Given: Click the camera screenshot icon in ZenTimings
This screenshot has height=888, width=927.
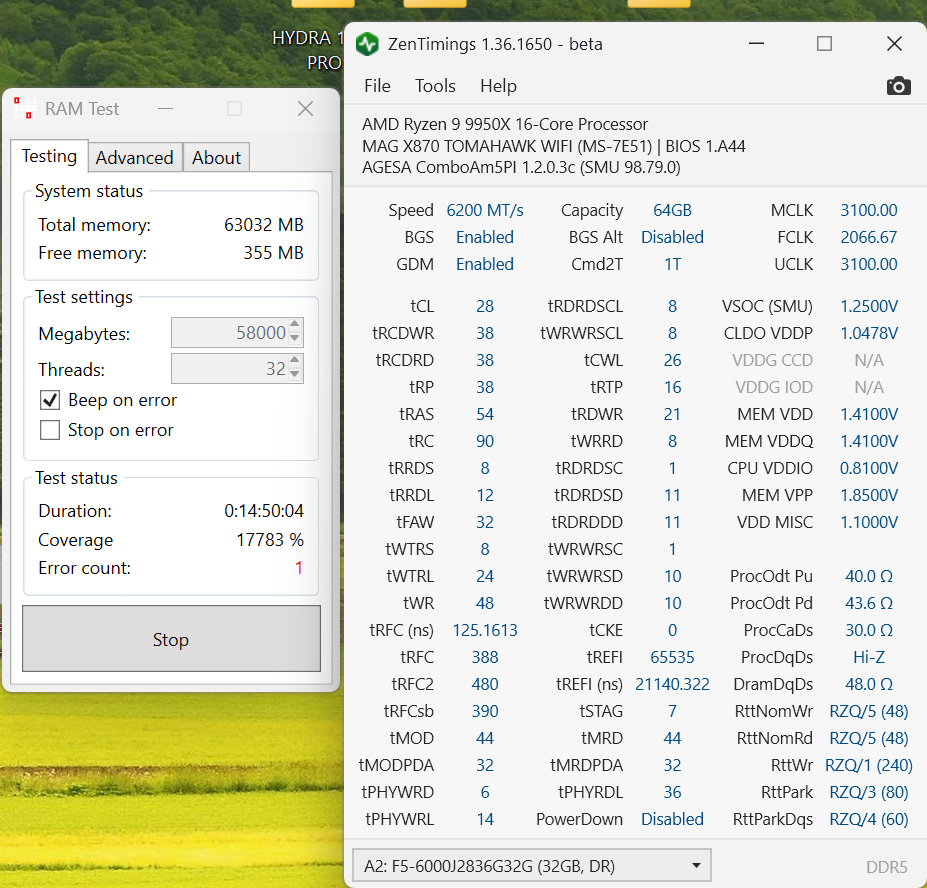Looking at the screenshot, I should [898, 86].
